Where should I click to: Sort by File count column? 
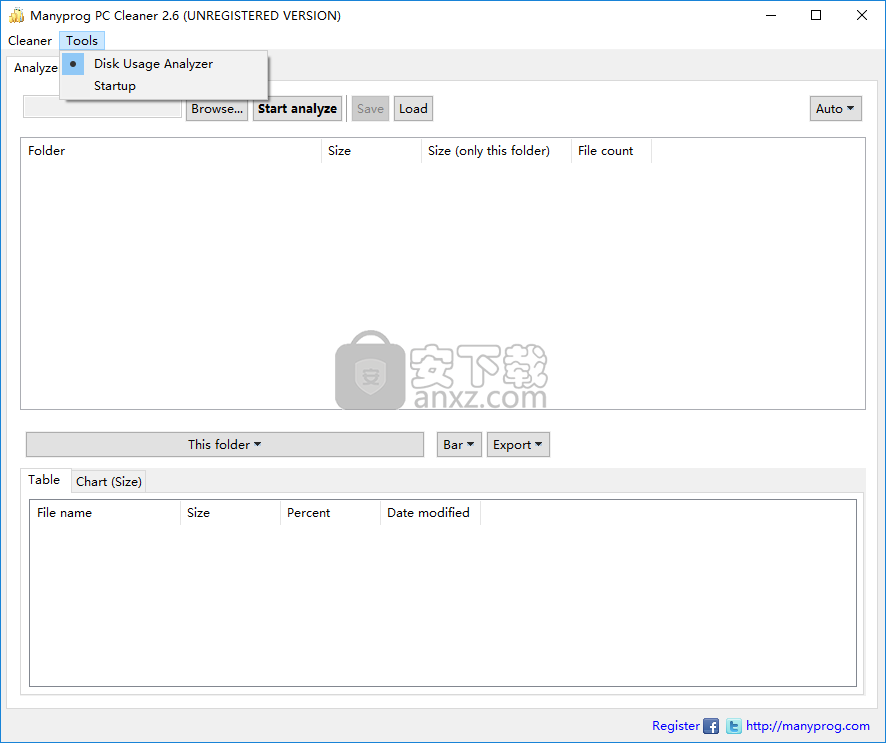point(611,151)
